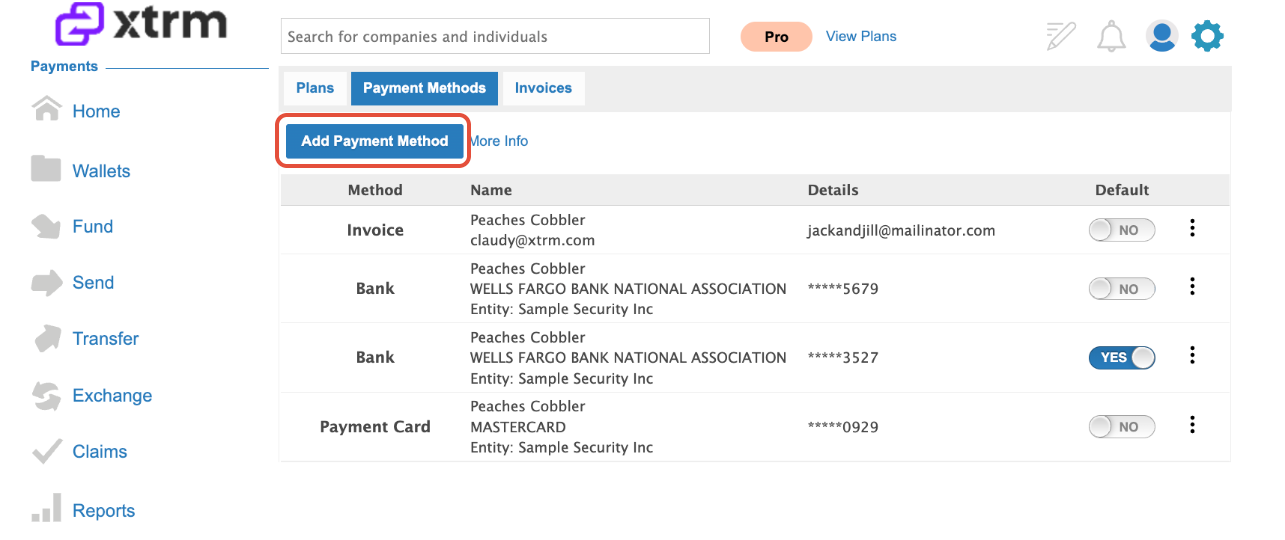Open options menu for bank ending 5679

coord(1192,287)
